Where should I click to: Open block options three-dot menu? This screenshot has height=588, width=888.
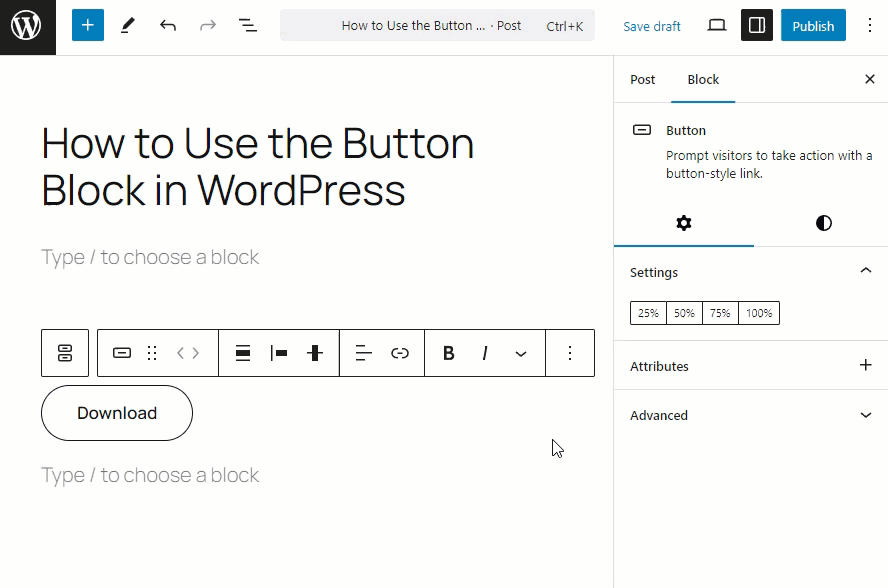tap(570, 353)
